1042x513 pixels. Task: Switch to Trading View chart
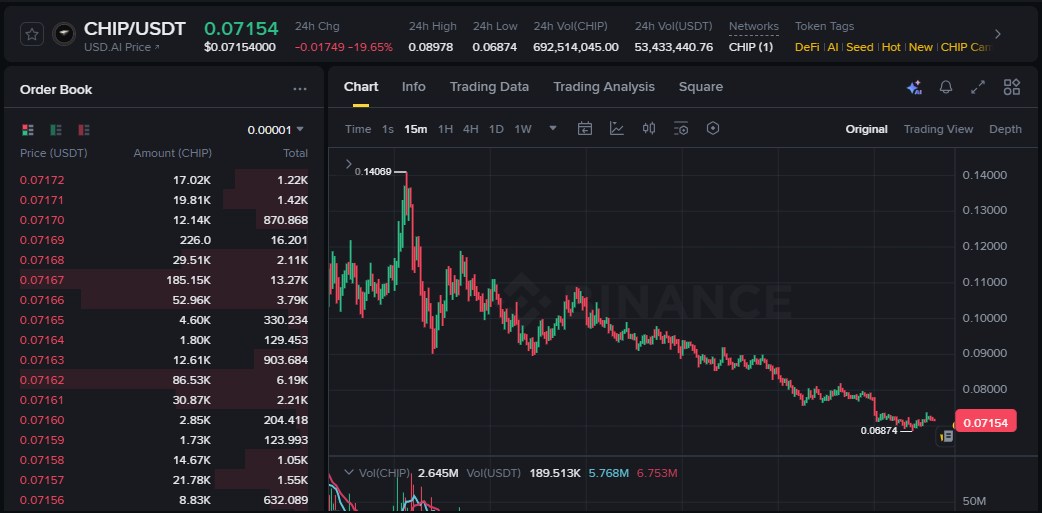click(x=938, y=129)
